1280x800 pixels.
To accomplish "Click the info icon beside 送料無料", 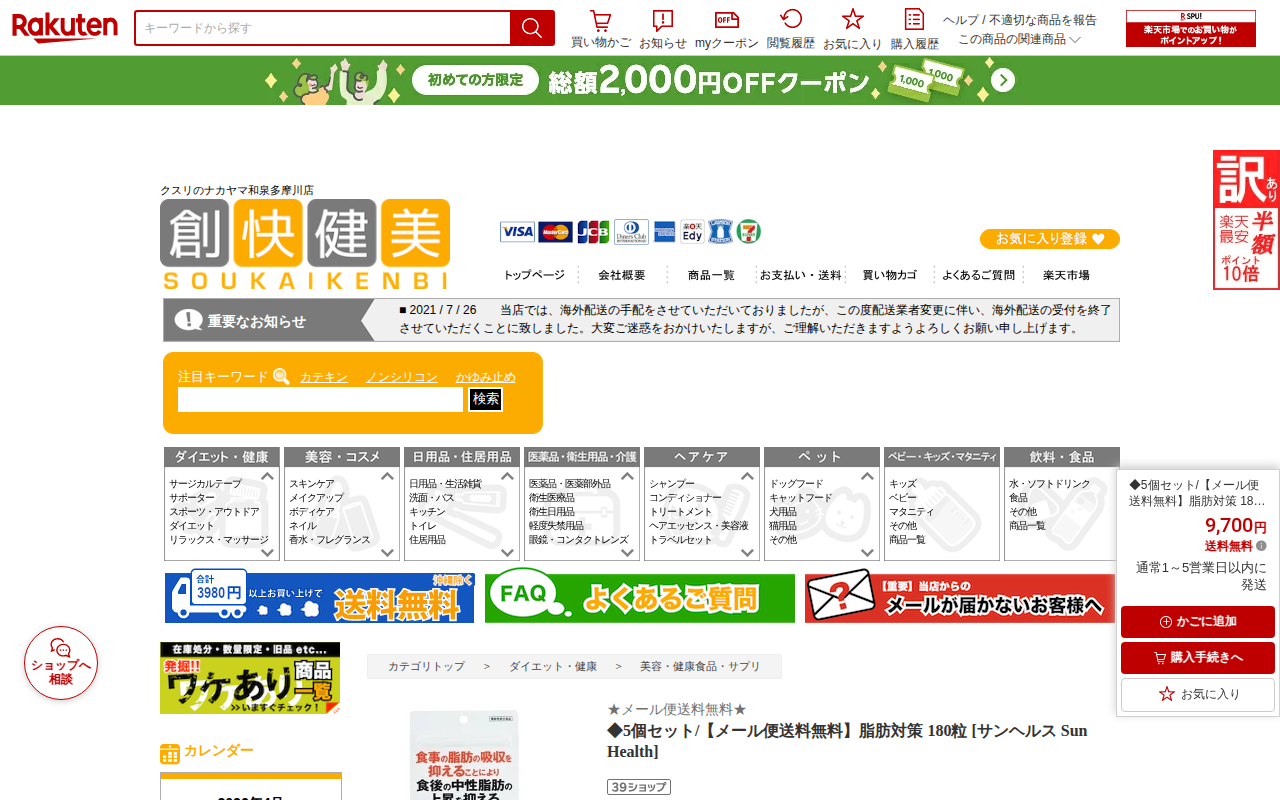I will pos(1261,546).
